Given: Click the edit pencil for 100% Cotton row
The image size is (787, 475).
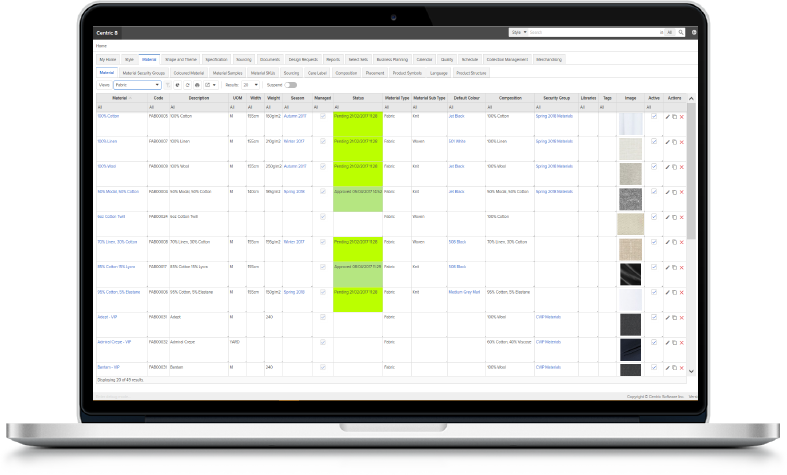Looking at the screenshot, I should coord(667,117).
